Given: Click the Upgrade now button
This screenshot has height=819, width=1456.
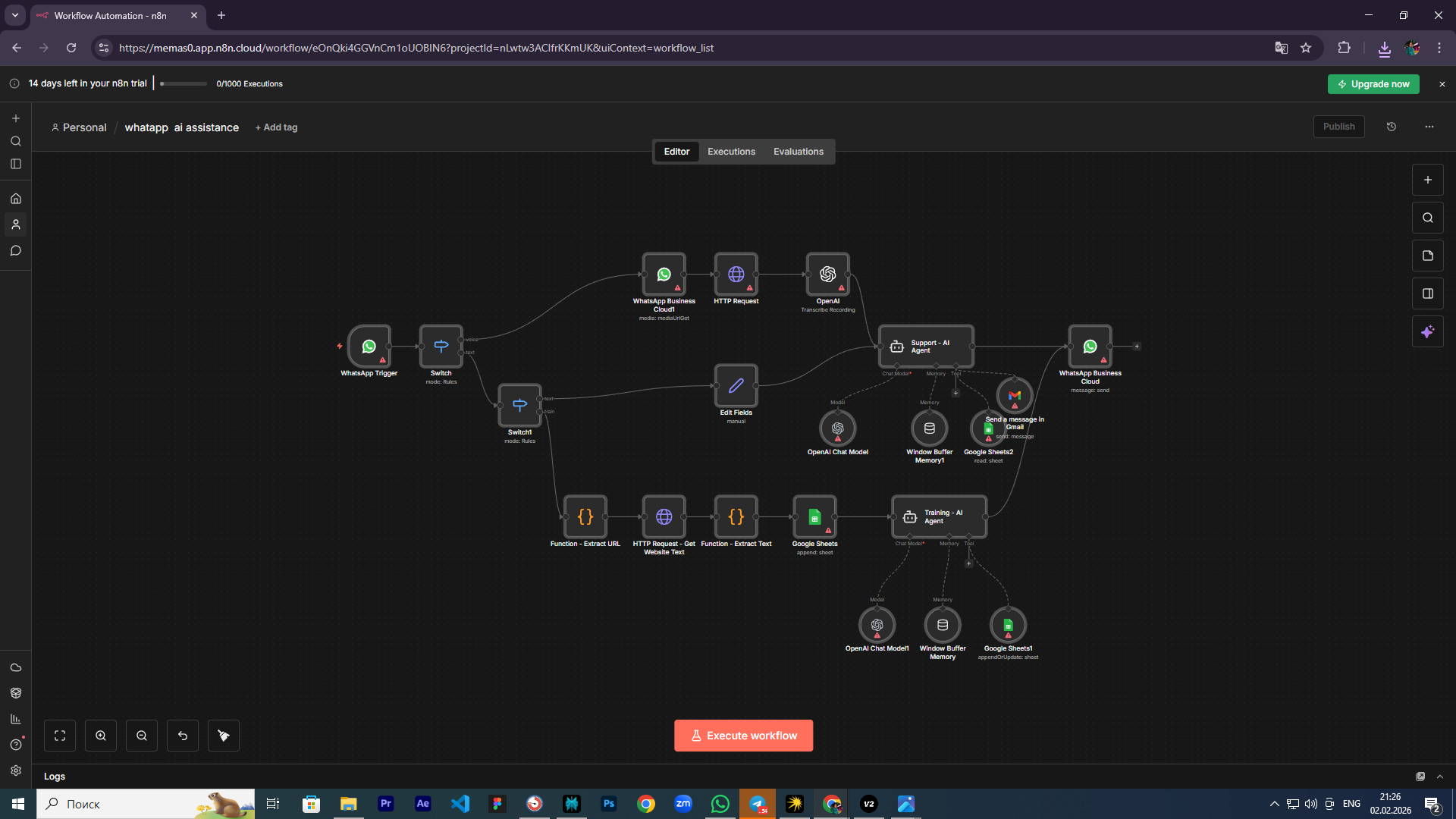Looking at the screenshot, I should tap(1373, 84).
